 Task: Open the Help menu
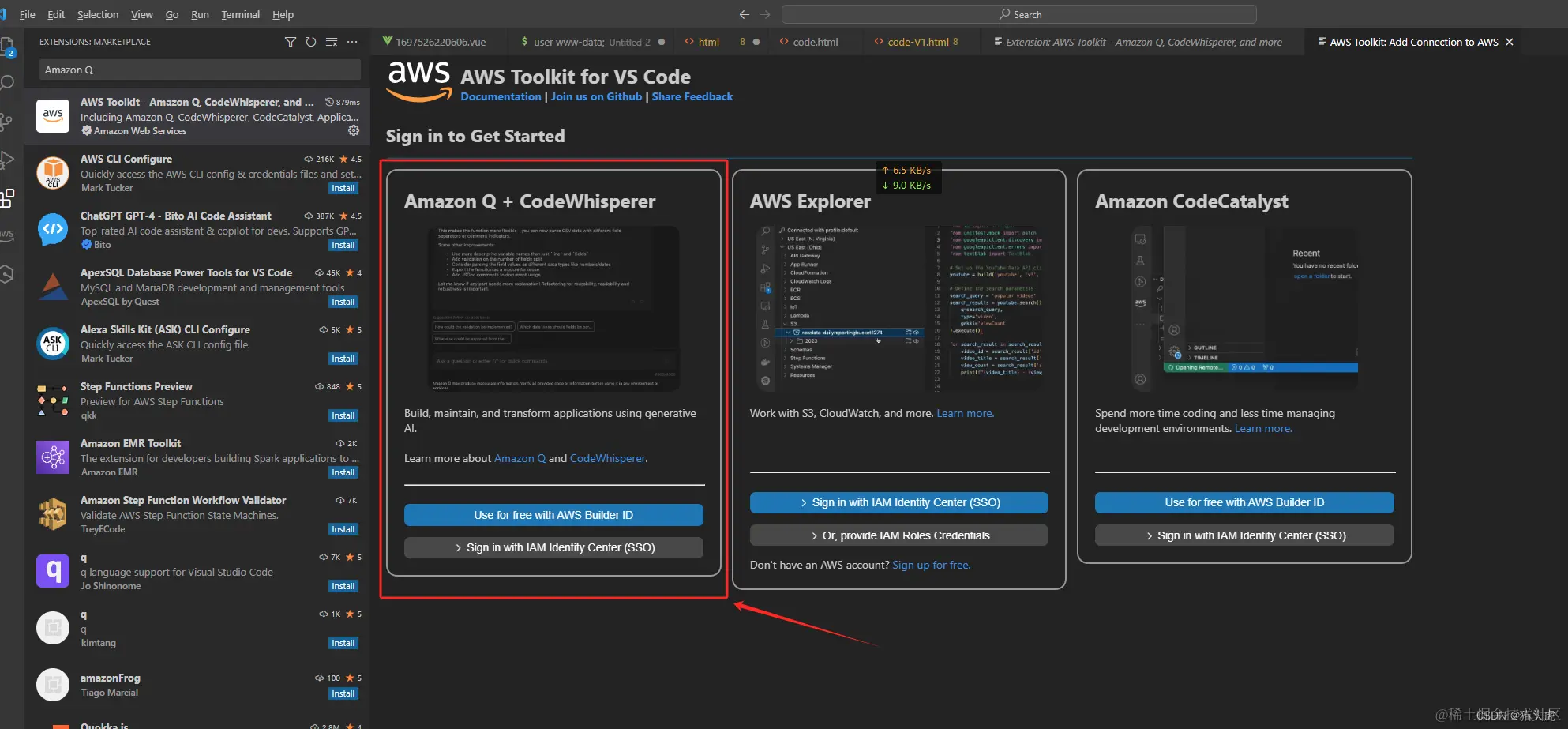pyautogui.click(x=283, y=14)
